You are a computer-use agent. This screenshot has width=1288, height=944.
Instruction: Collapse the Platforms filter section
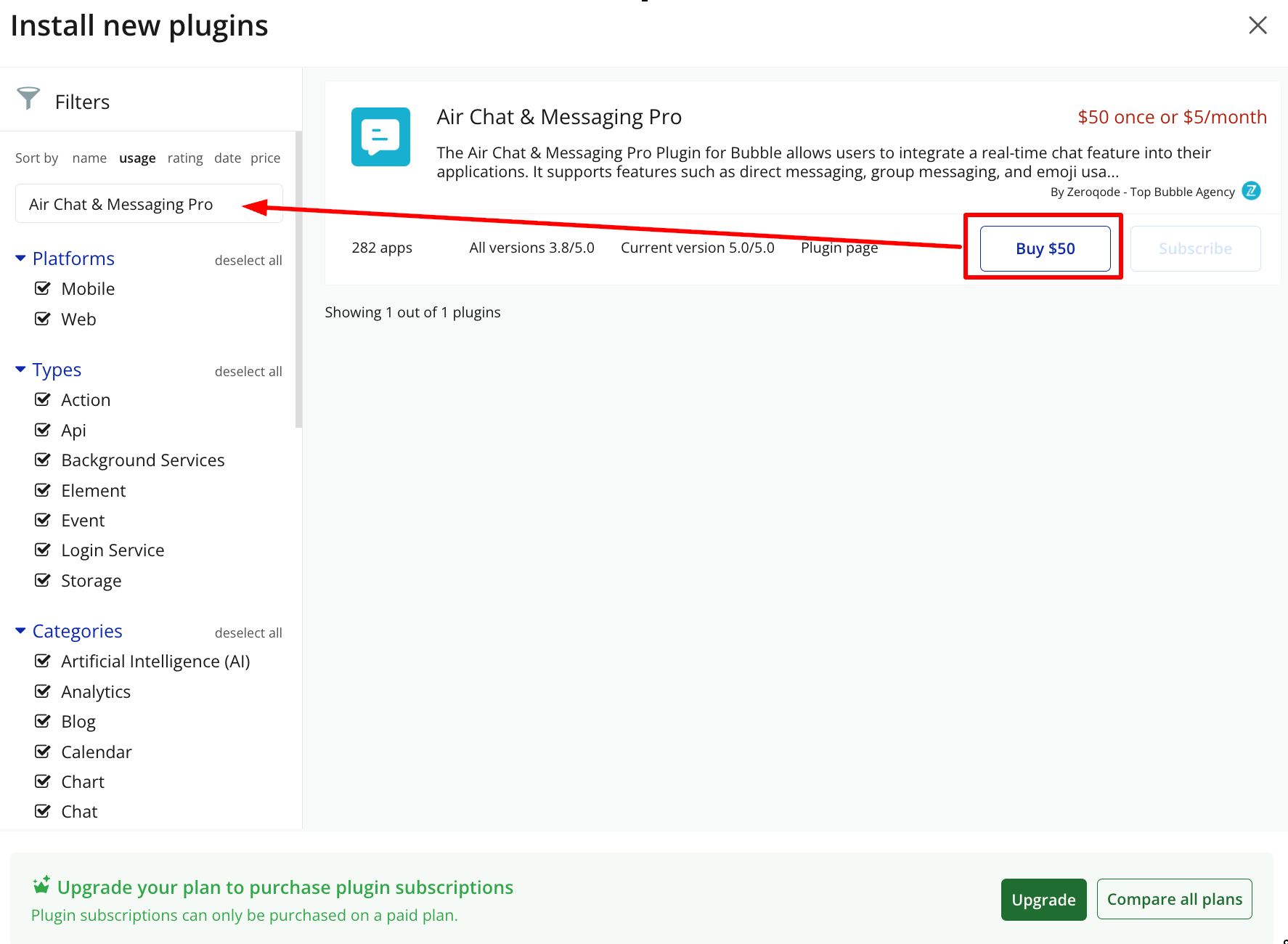tap(20, 259)
